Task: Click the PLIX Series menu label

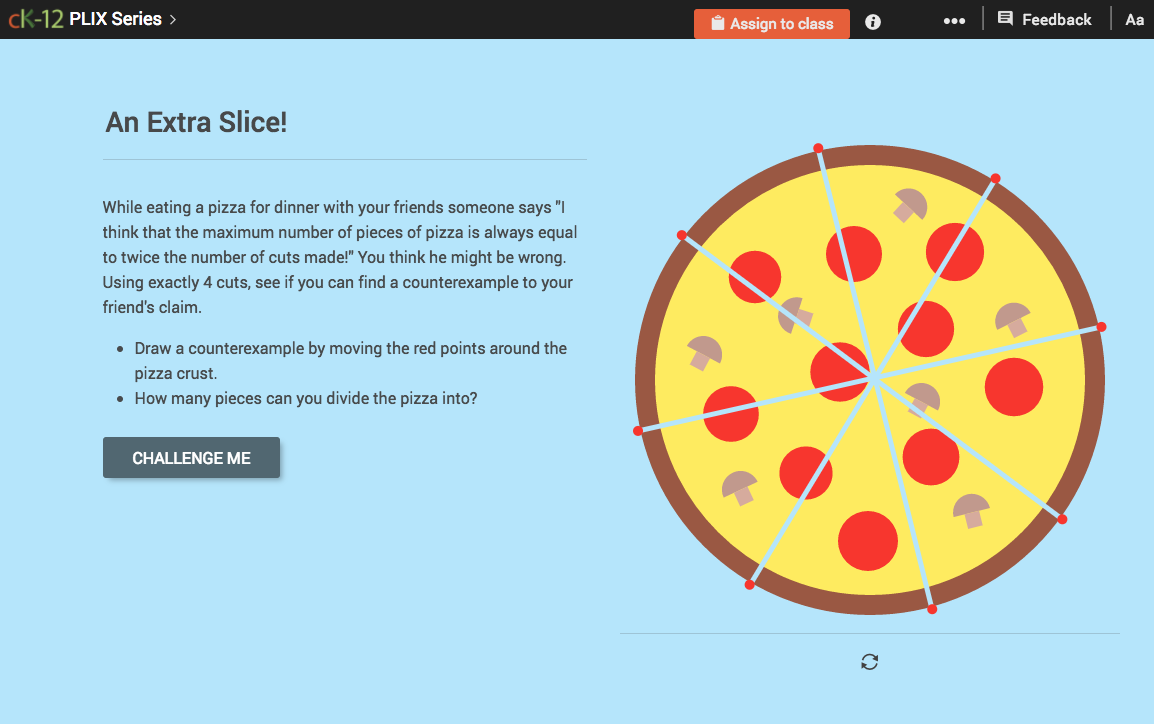Action: click(x=115, y=18)
